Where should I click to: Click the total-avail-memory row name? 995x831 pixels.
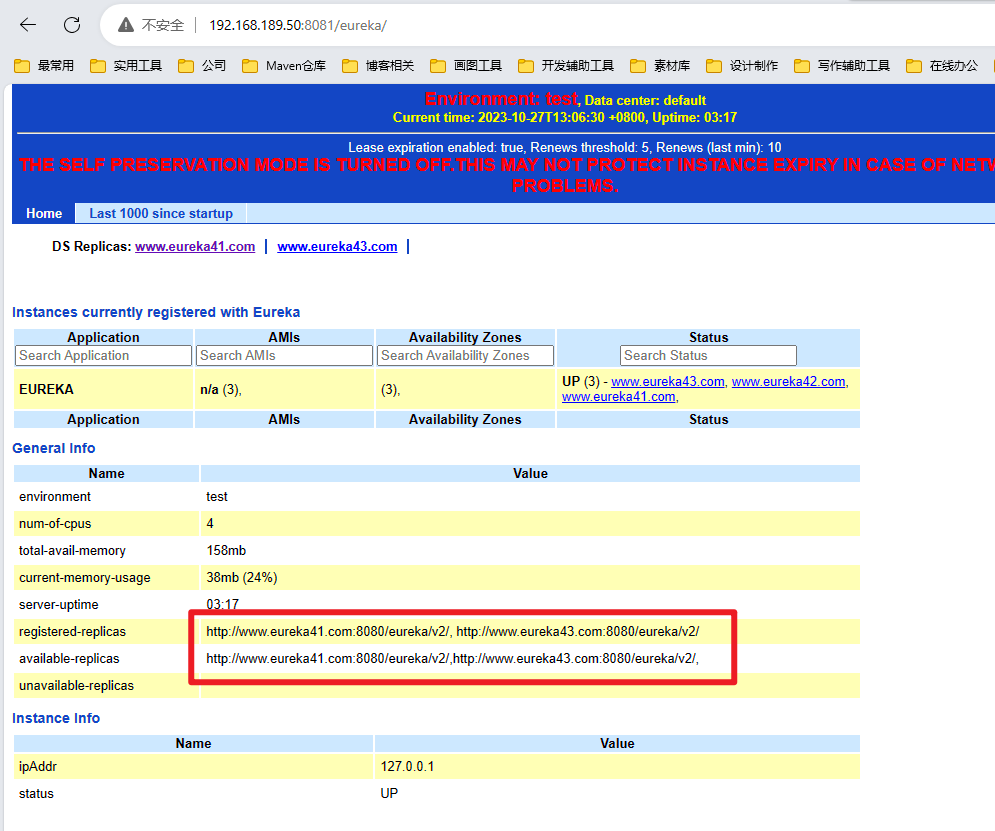[72, 551]
